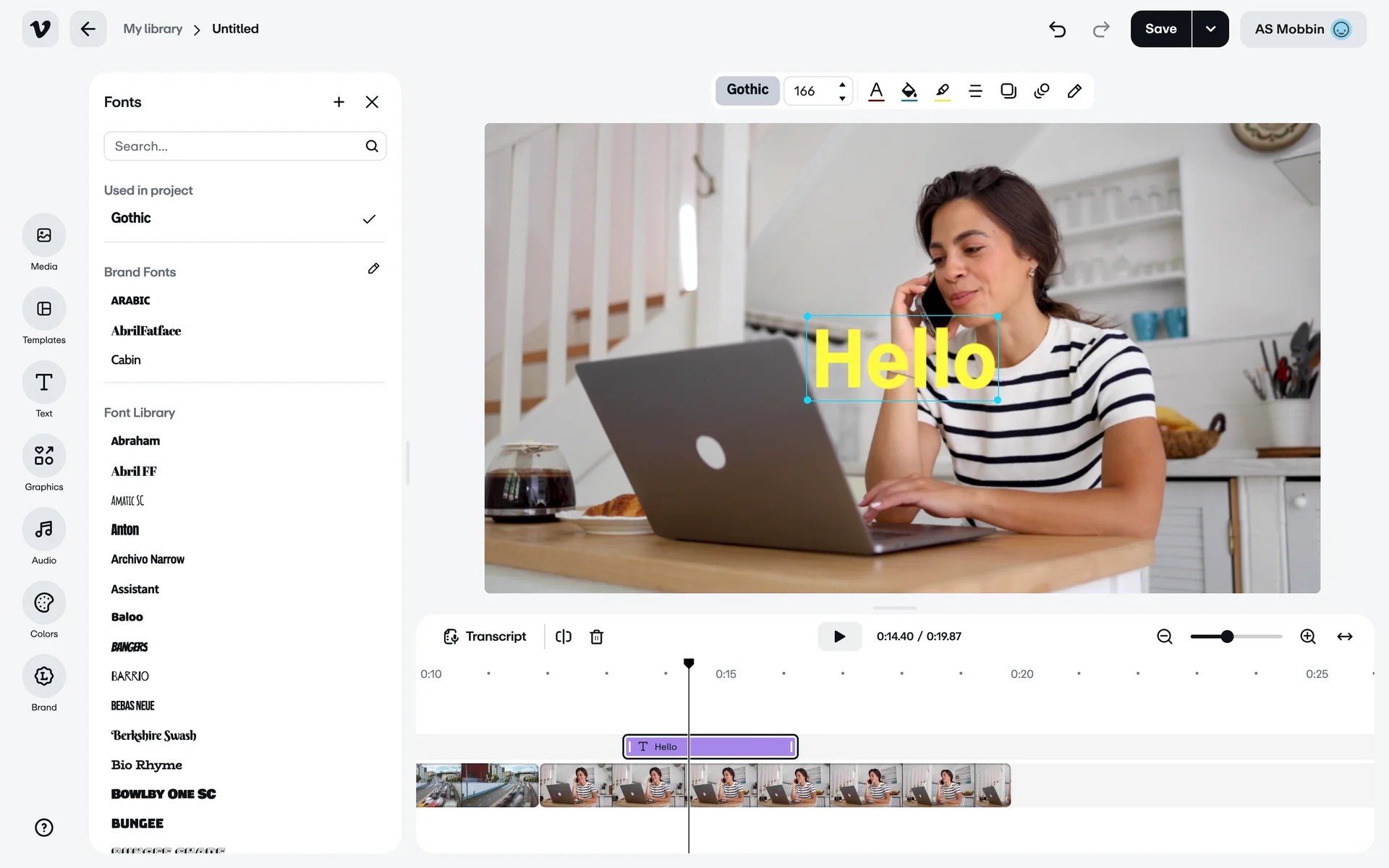Open the Gothic font selector
Viewport: 1389px width, 868px height.
click(747, 90)
